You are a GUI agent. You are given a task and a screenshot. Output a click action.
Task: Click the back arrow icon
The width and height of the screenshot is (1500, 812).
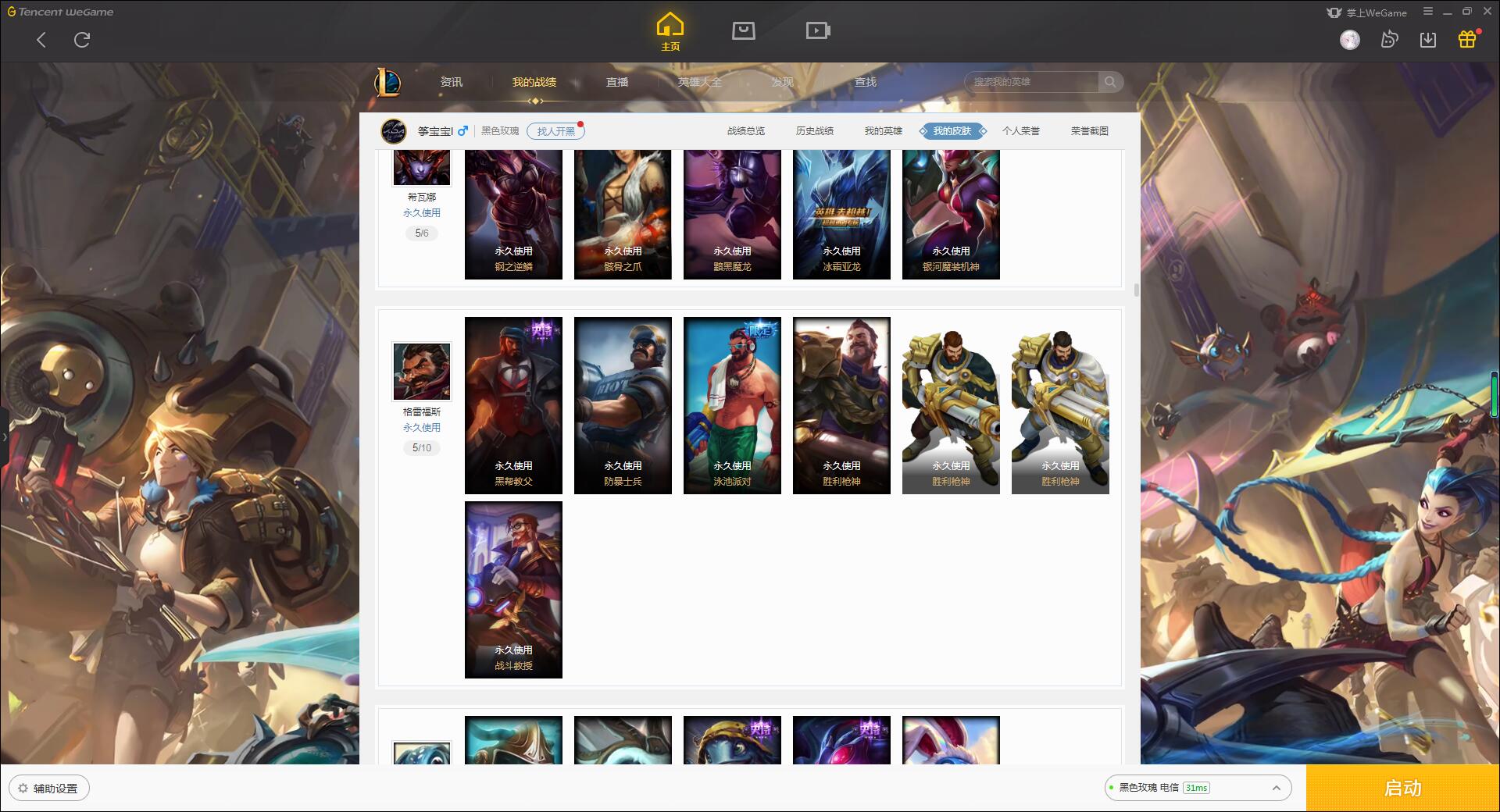41,40
